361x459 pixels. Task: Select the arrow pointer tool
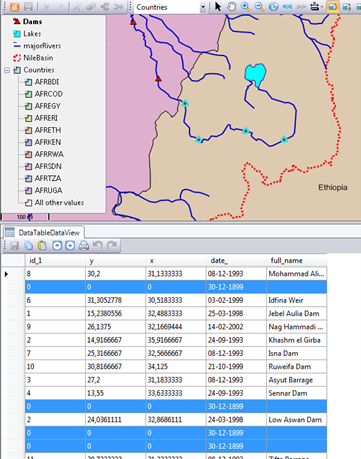tap(218, 6)
